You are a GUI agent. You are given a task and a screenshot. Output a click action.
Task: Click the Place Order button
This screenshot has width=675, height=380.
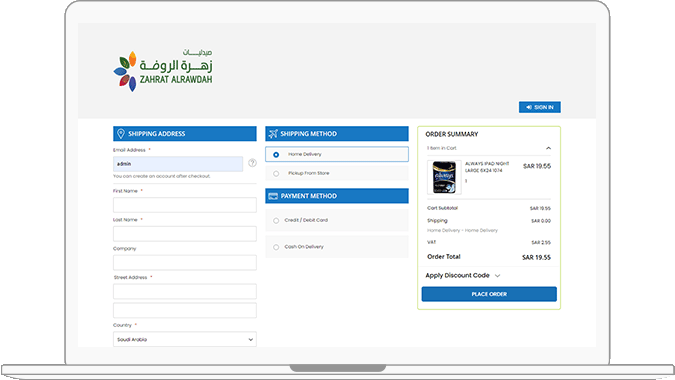pos(489,294)
